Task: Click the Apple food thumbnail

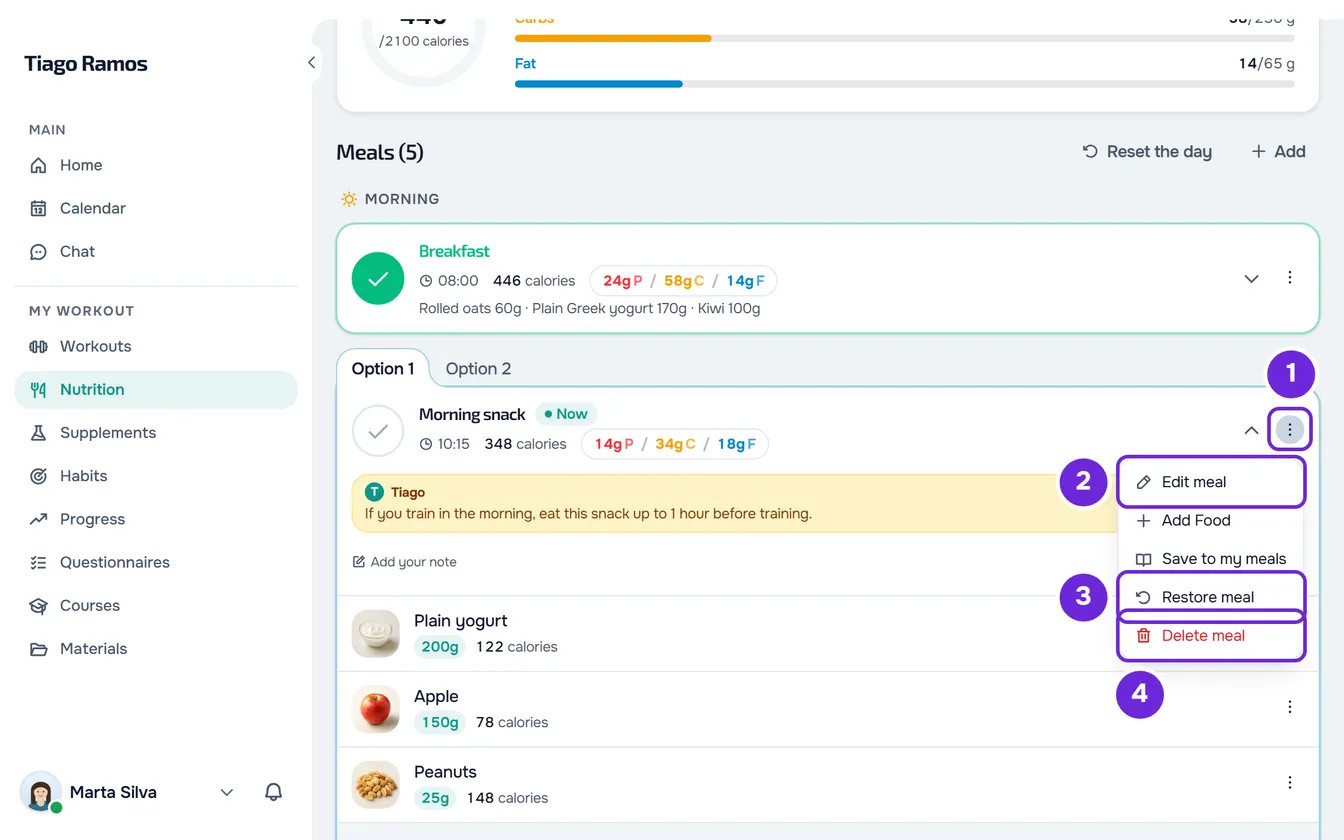Action: (x=376, y=709)
